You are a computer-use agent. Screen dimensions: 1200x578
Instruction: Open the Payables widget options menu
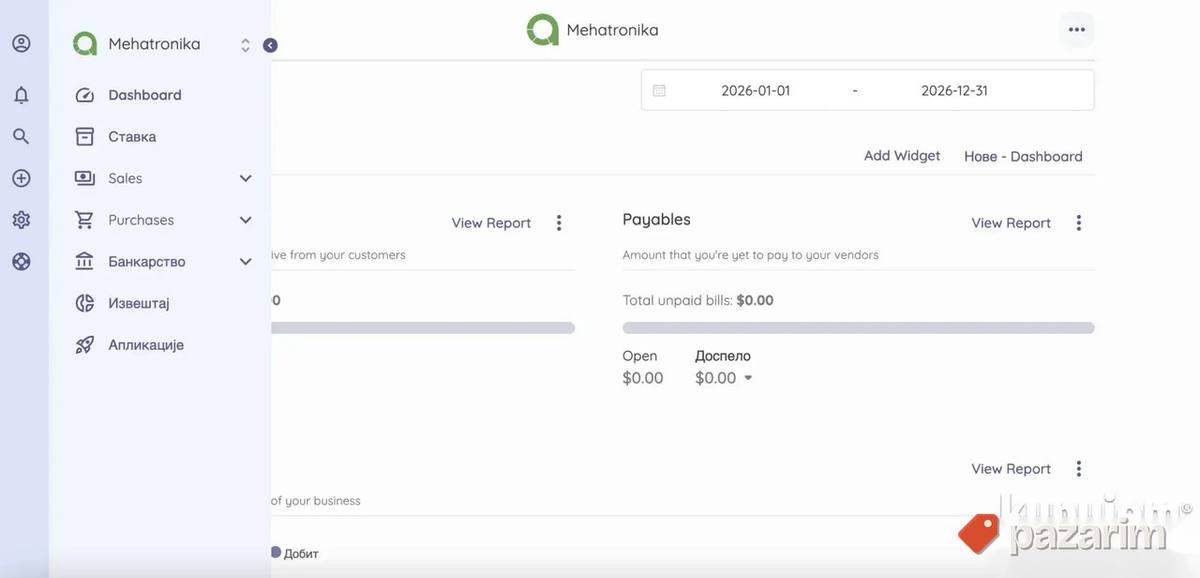pos(1079,223)
